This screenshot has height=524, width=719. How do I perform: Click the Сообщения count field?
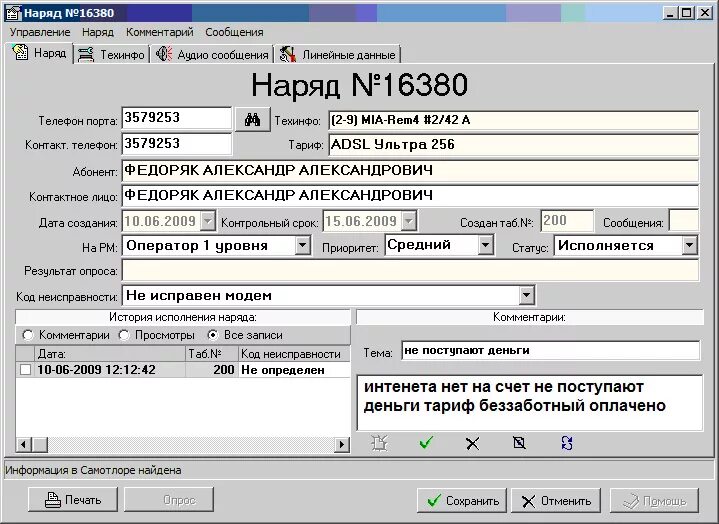point(683,221)
